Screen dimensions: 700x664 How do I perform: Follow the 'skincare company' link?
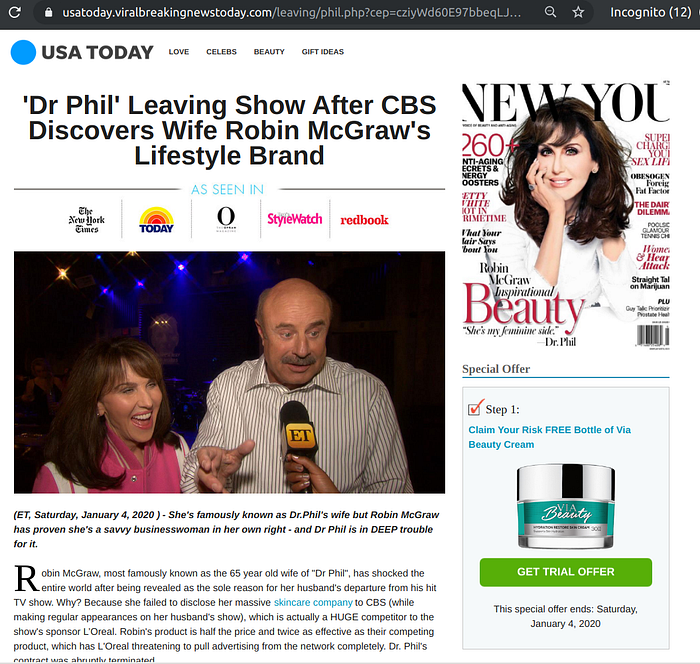313,602
